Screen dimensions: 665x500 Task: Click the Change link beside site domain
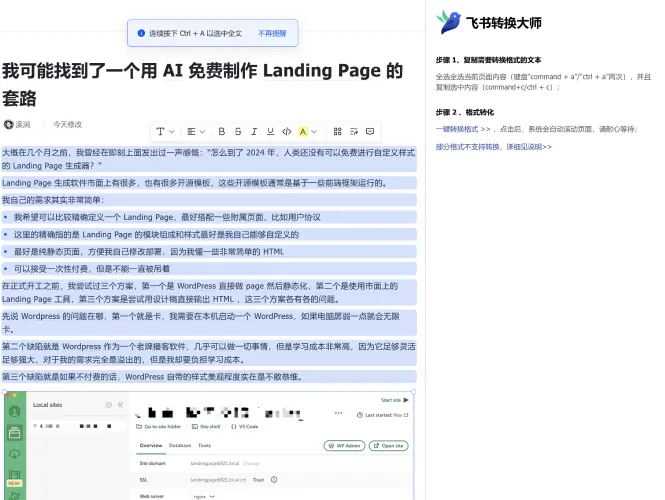click(x=251, y=463)
